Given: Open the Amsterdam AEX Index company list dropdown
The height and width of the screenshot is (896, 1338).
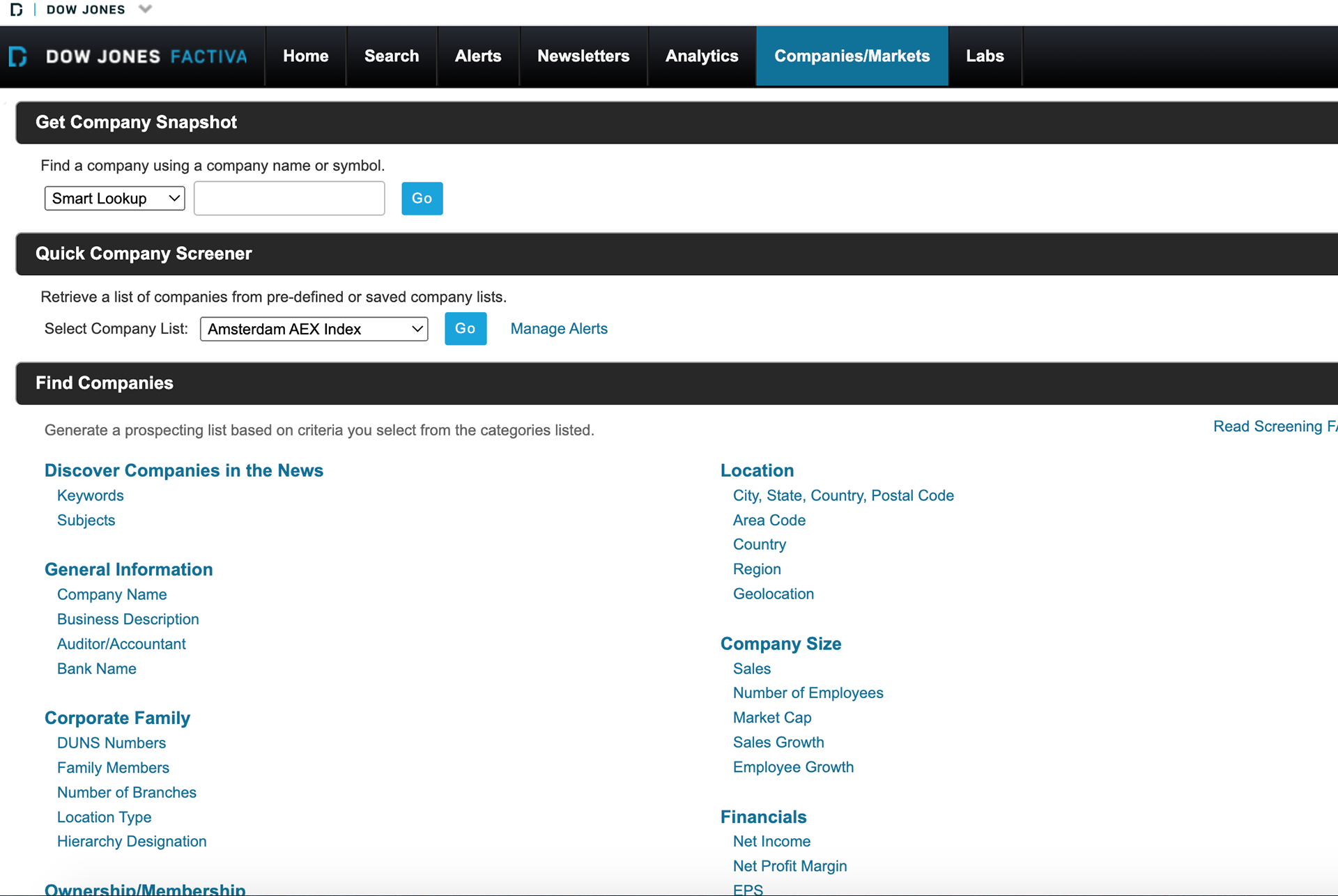Looking at the screenshot, I should (x=314, y=329).
